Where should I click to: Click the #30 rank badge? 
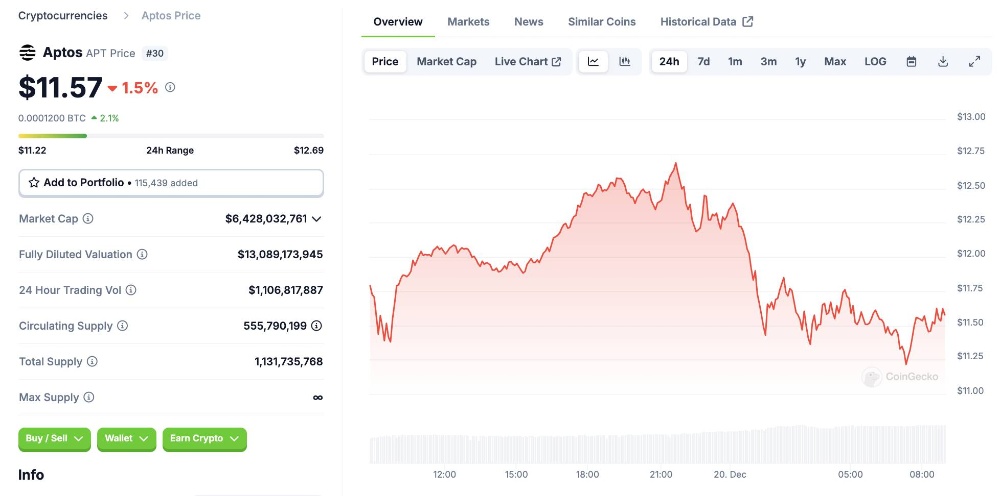154,54
